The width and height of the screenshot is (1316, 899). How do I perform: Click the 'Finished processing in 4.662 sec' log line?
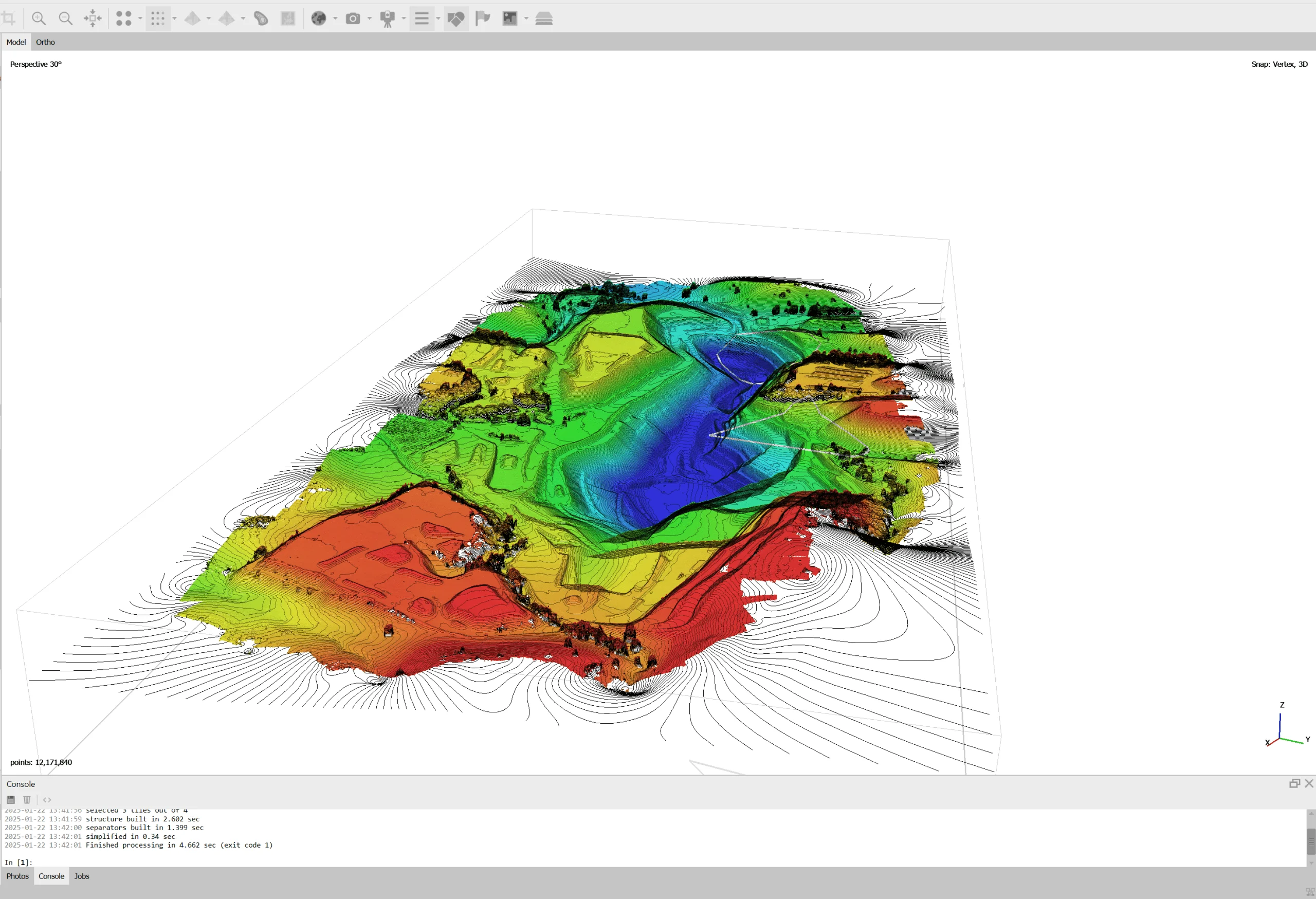click(x=179, y=845)
